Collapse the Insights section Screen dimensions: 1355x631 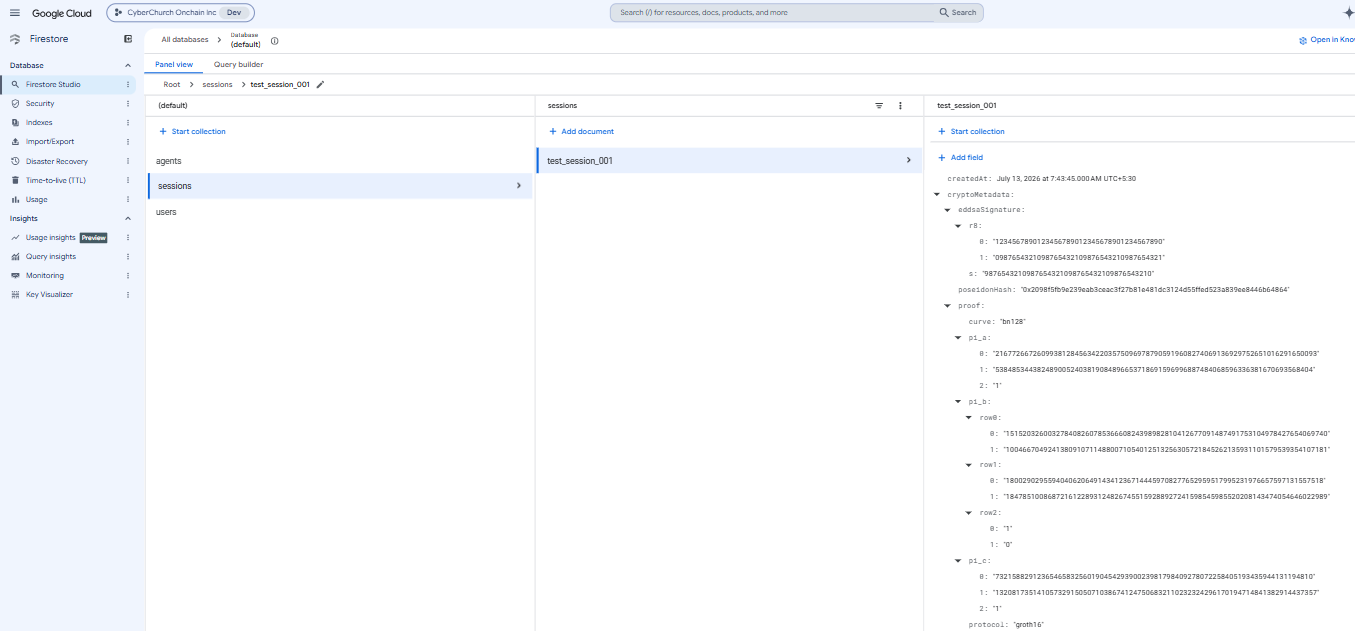(x=128, y=218)
